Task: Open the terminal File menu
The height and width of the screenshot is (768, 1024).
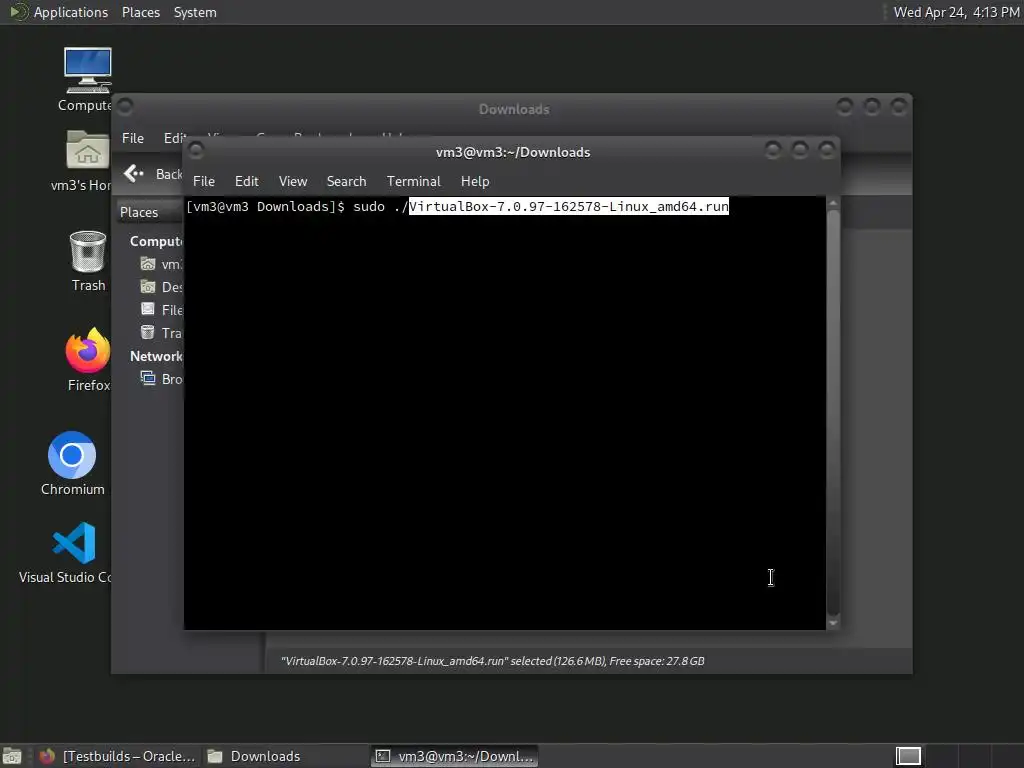Action: 204,181
